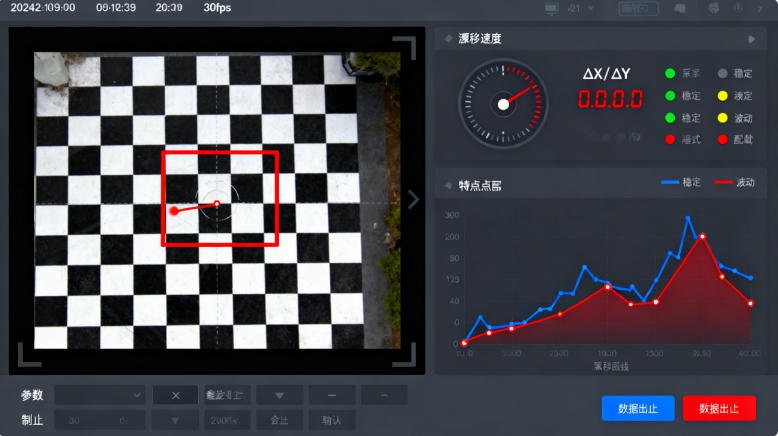Click the power icon in the top bar
778x436 pixels.
(x=738, y=8)
